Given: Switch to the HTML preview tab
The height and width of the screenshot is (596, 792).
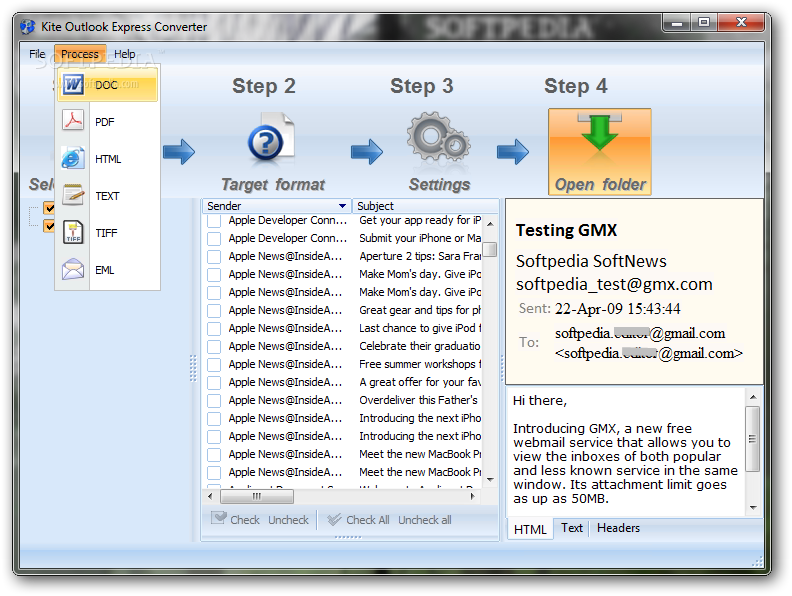Looking at the screenshot, I should [x=530, y=529].
